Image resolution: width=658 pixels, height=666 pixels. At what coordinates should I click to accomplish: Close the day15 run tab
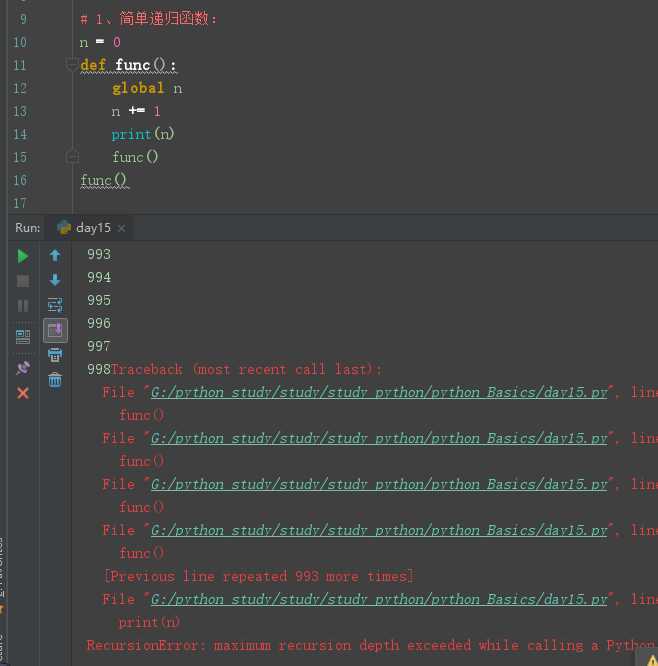coord(121,229)
